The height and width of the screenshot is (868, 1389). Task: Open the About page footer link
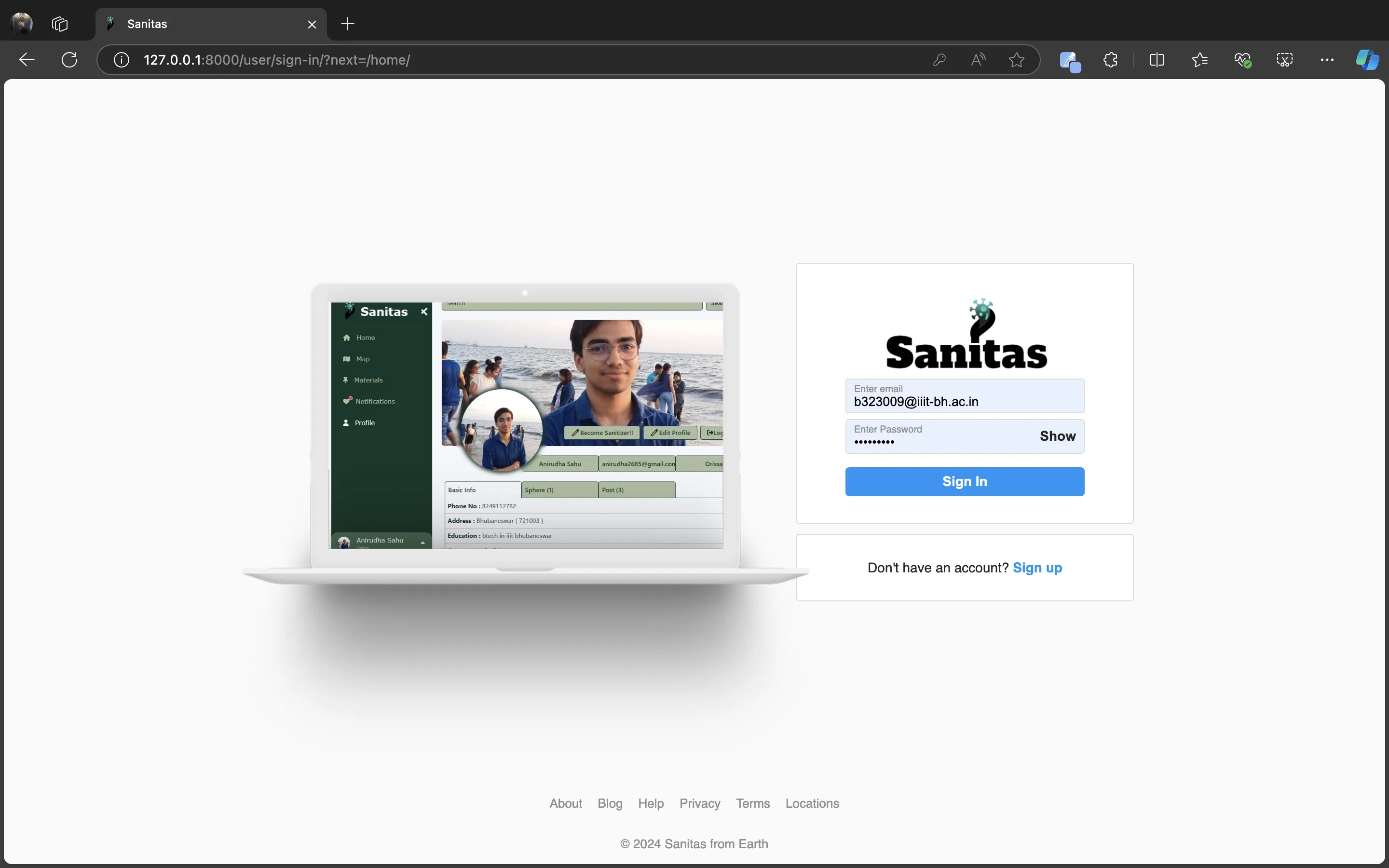(x=566, y=803)
